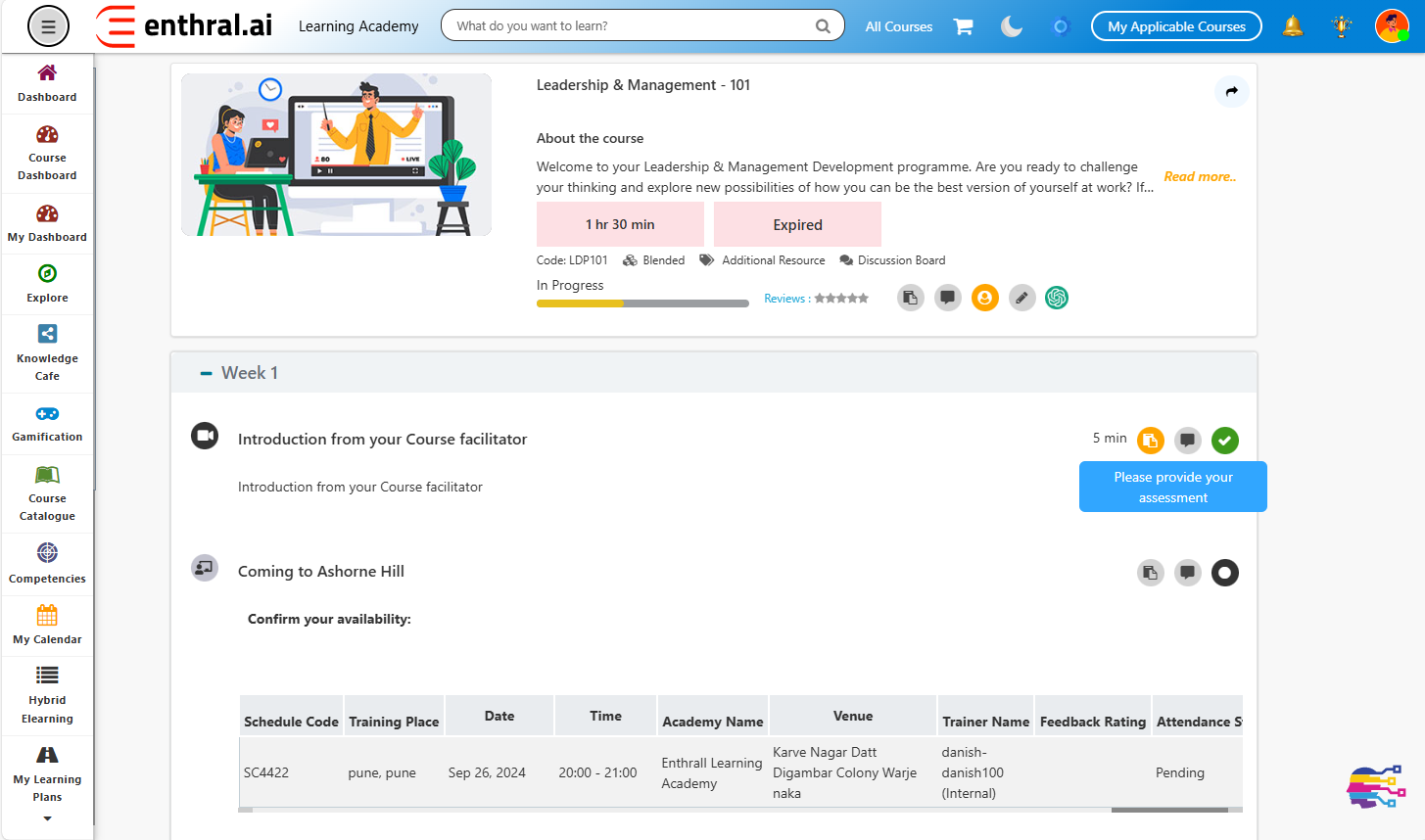Click the In Progress course progress bar

(642, 303)
